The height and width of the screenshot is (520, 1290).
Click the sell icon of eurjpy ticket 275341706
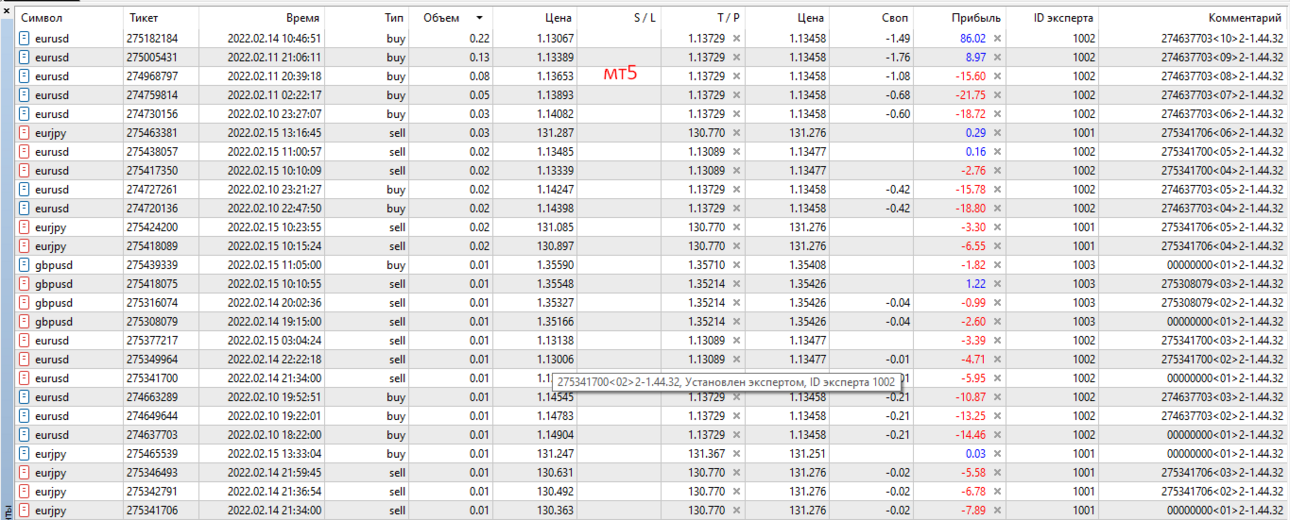click(25, 511)
